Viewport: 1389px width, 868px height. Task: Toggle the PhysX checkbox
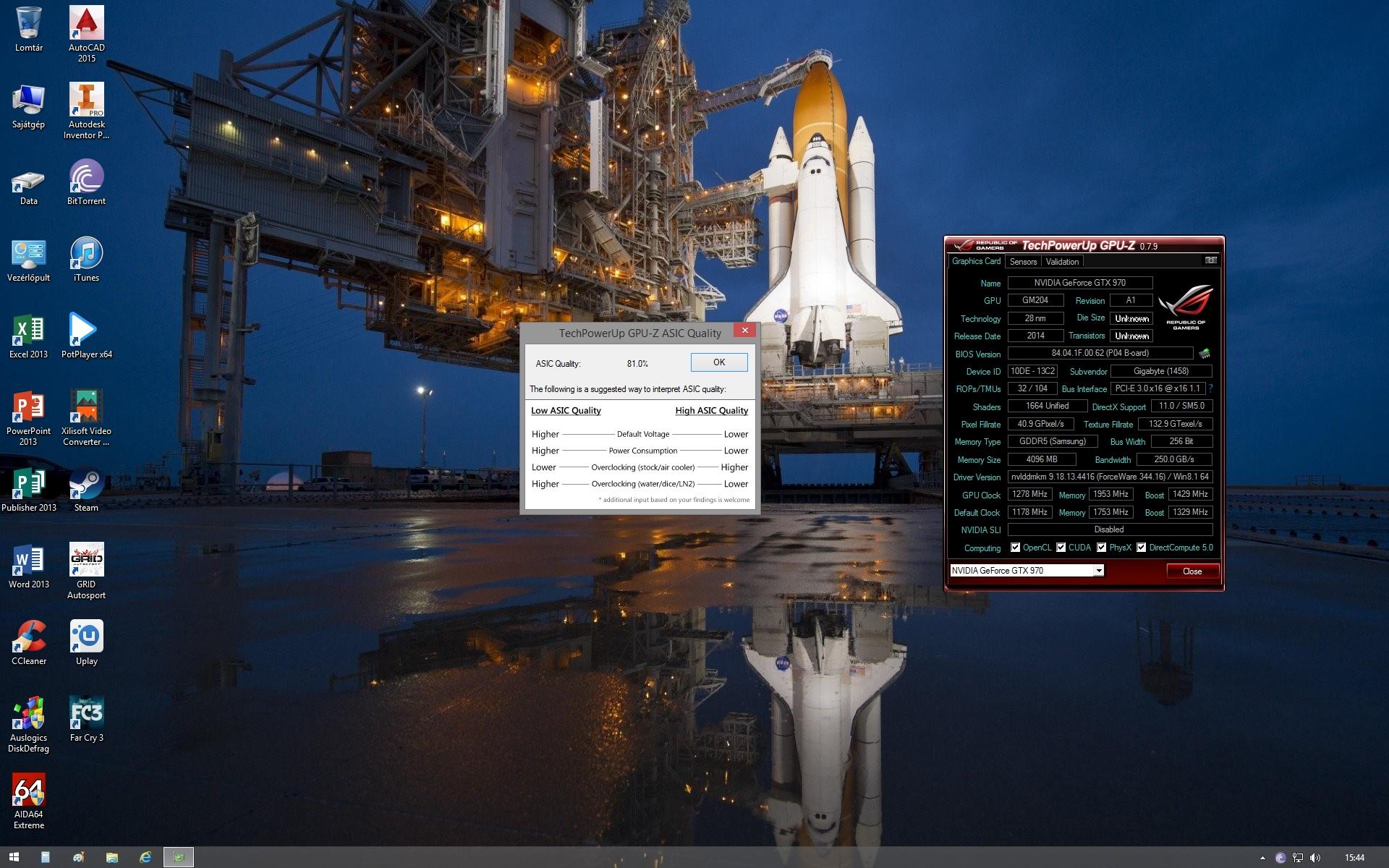click(x=1101, y=548)
